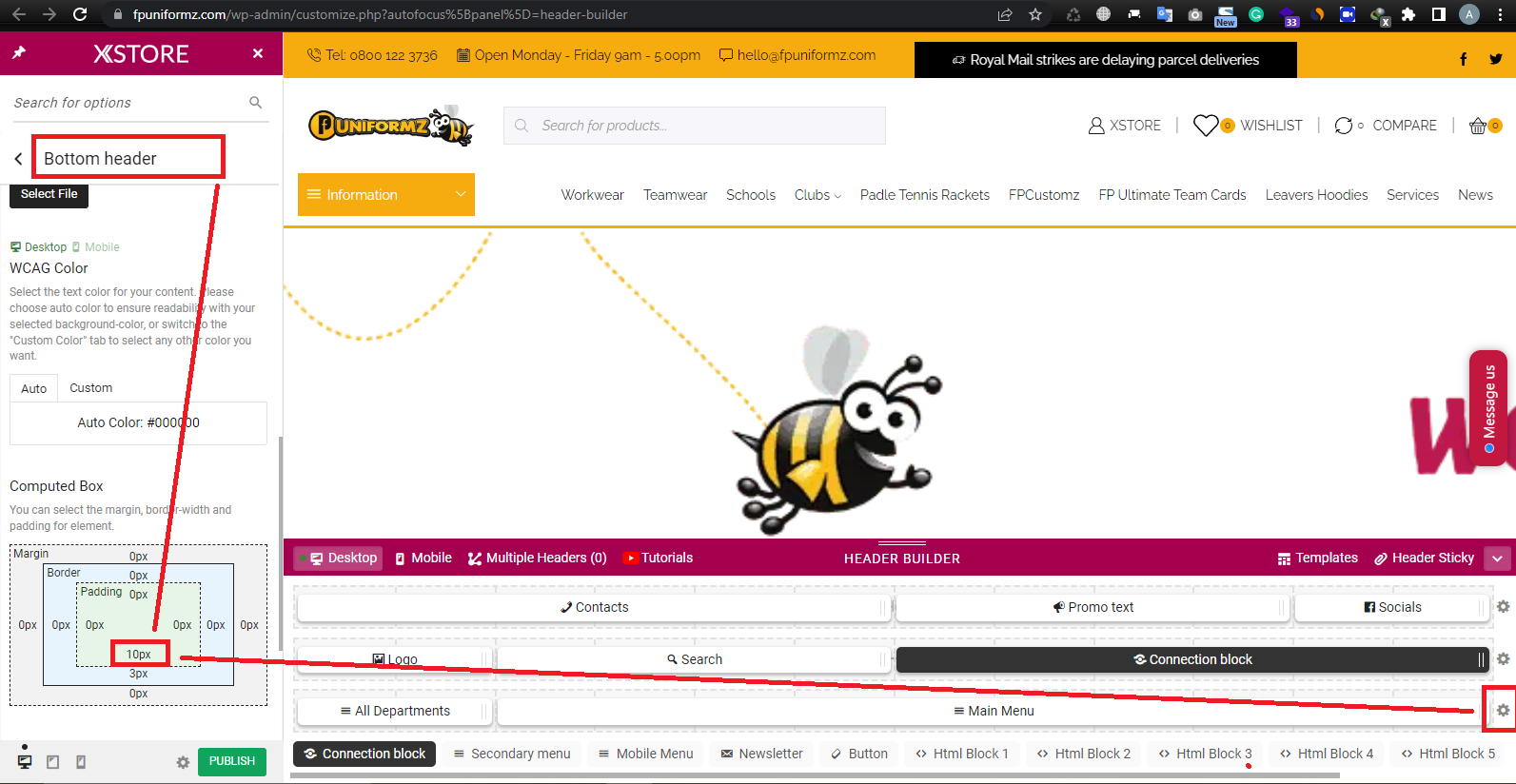Click the XSTORE account icon
Viewport: 1516px width, 784px height.
point(1096,126)
